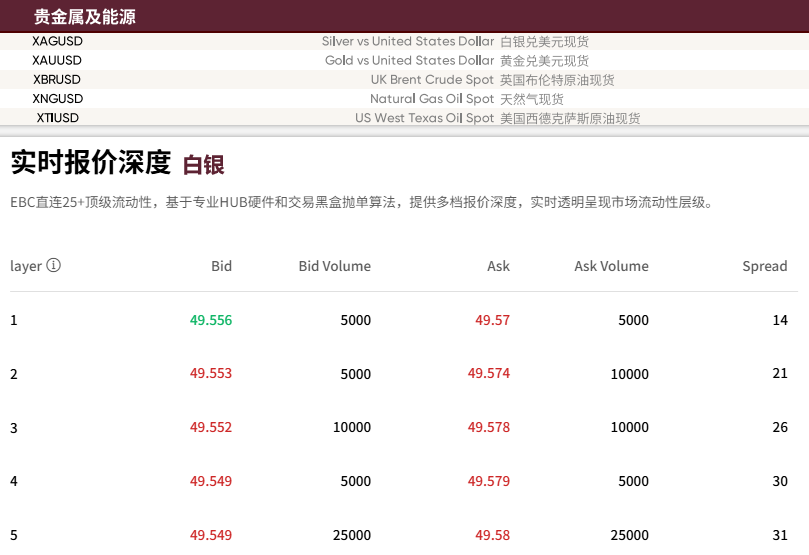809x555 pixels.
Task: Click the spread value 30 in layer 4
Action: click(780, 481)
